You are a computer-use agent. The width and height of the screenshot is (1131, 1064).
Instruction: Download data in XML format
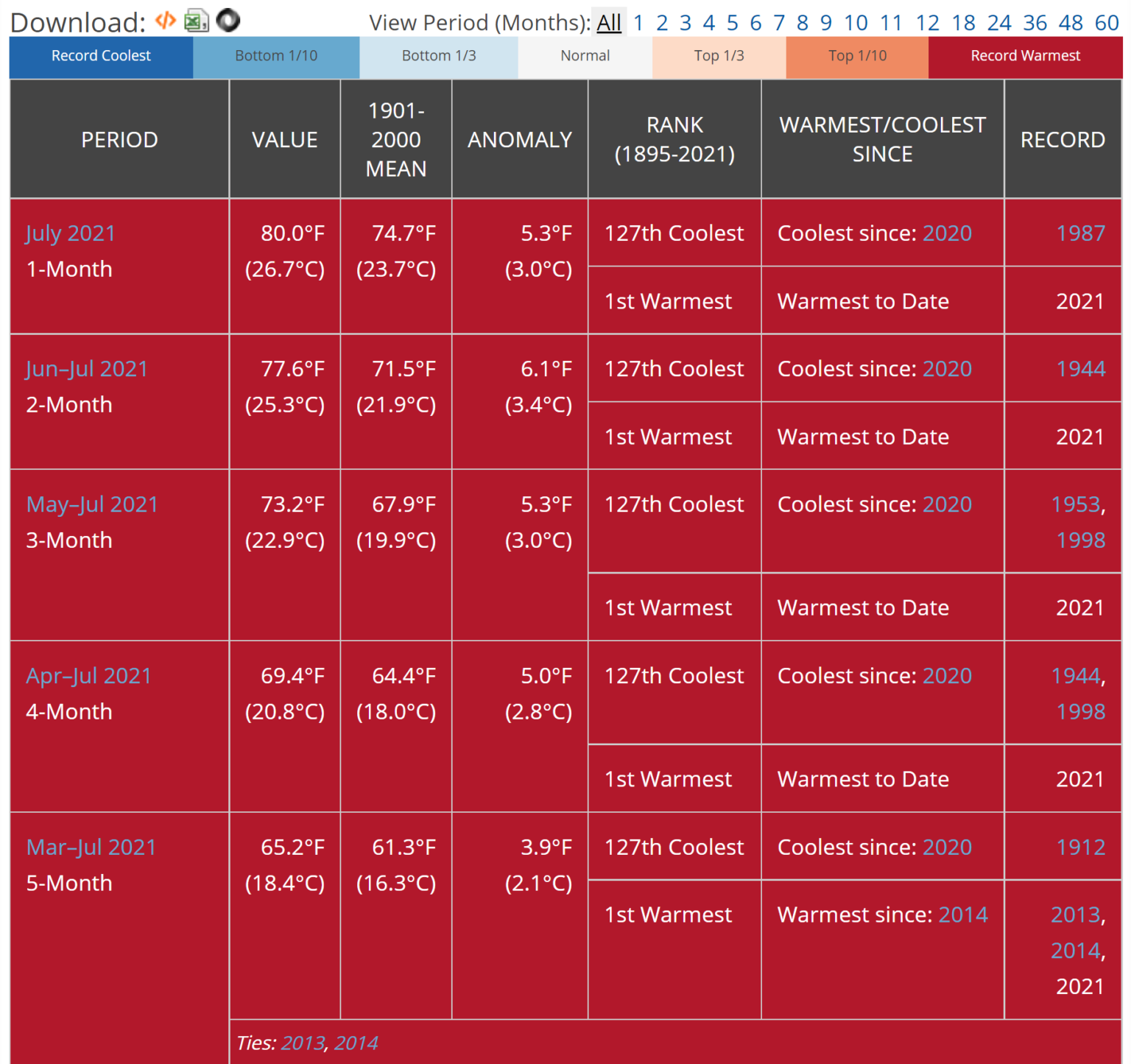pyautogui.click(x=166, y=21)
